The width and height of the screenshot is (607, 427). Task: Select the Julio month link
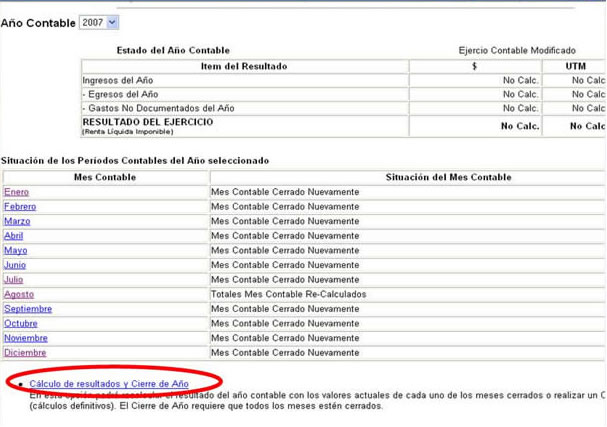(13, 280)
